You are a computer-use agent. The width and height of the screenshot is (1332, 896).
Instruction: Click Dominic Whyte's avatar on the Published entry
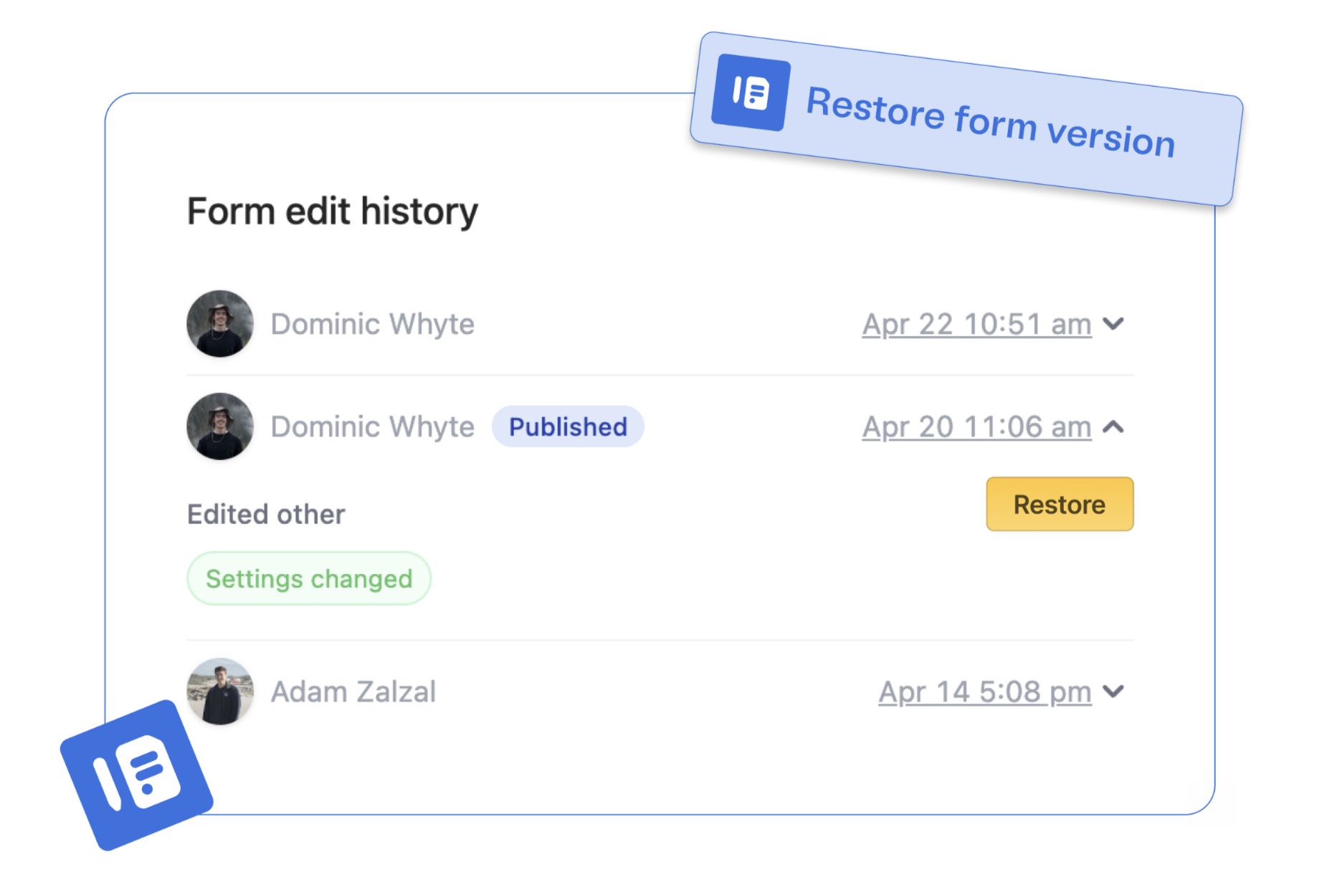[x=220, y=426]
